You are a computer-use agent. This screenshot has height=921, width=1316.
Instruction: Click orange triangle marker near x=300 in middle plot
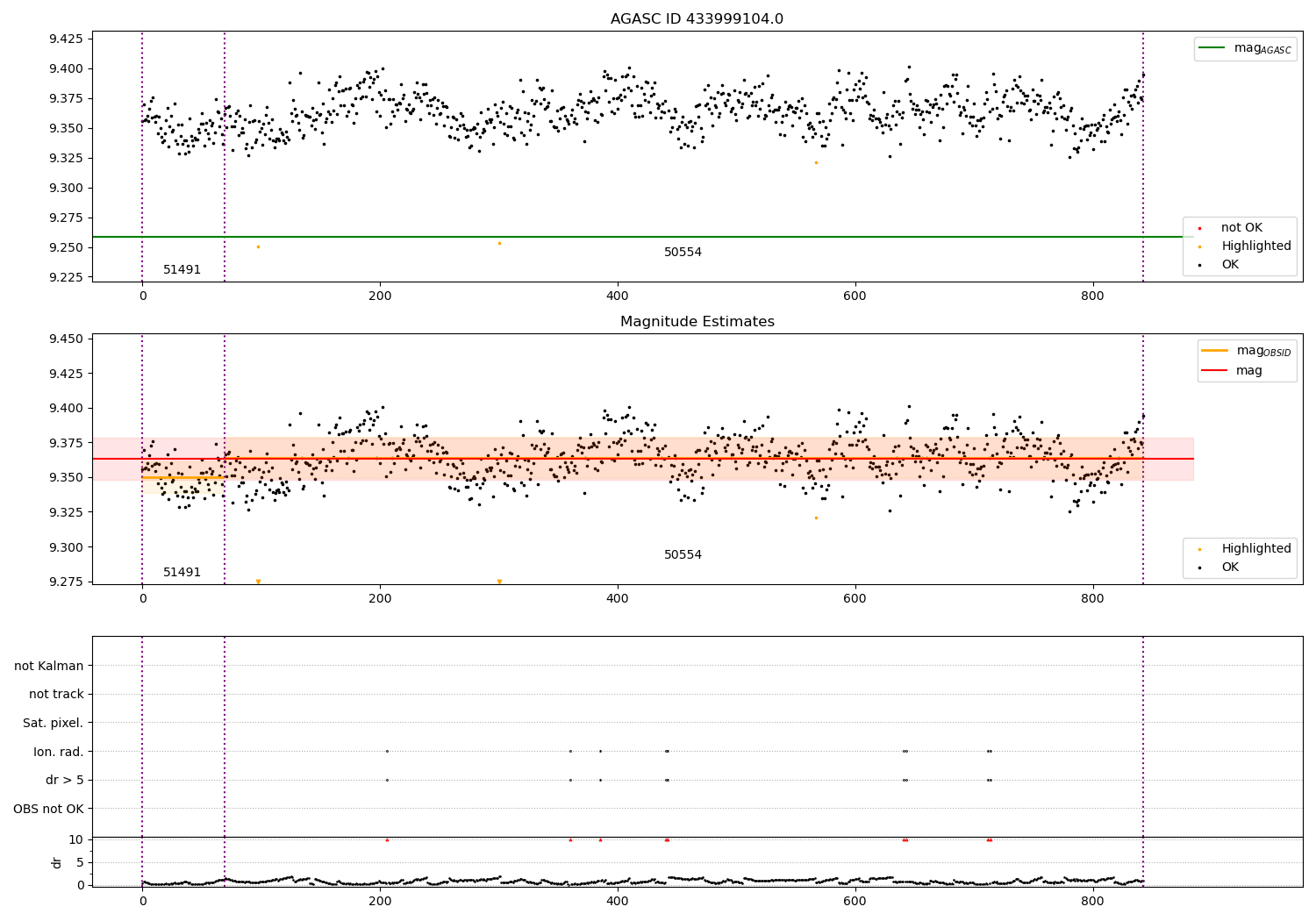pyautogui.click(x=499, y=582)
